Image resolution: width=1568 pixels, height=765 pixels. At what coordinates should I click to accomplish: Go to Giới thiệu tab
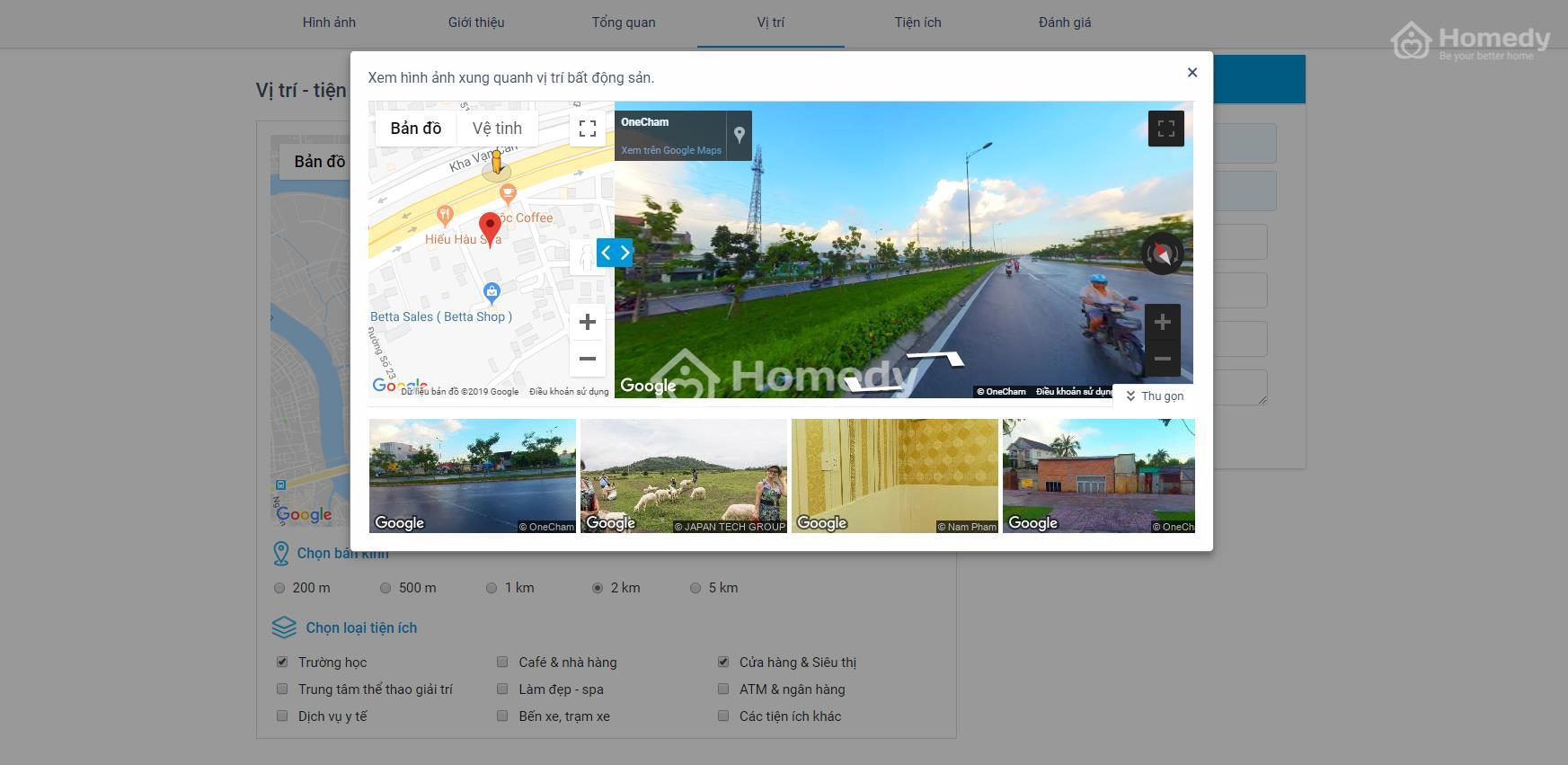tap(476, 22)
